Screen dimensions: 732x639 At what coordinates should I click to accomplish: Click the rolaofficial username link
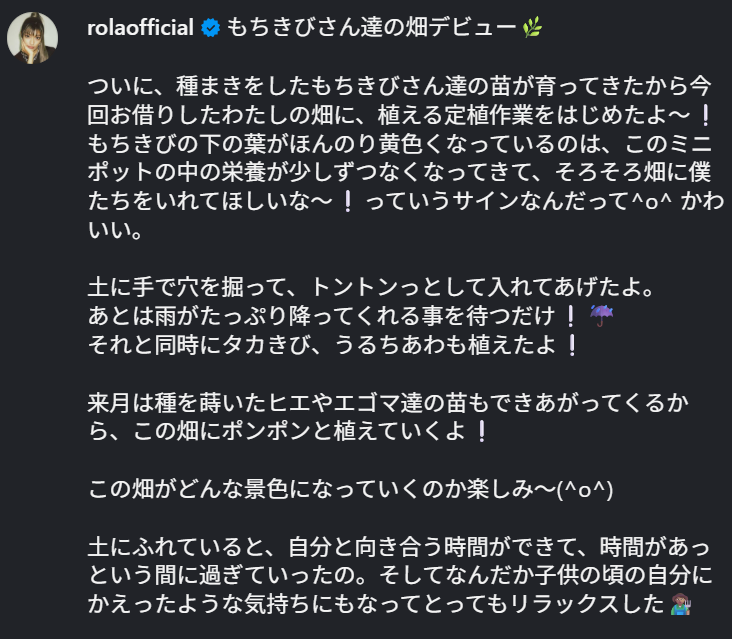(140, 28)
